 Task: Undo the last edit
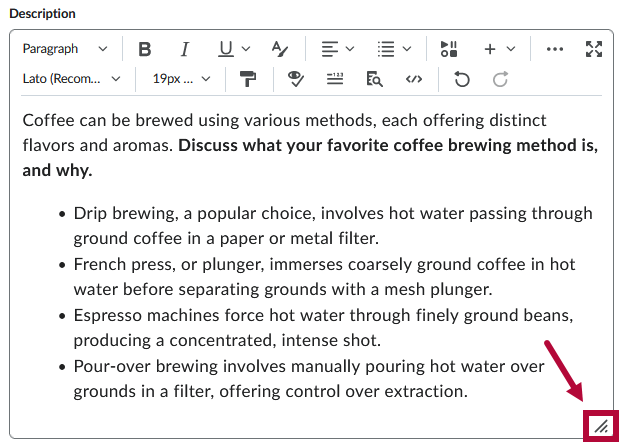pos(461,79)
